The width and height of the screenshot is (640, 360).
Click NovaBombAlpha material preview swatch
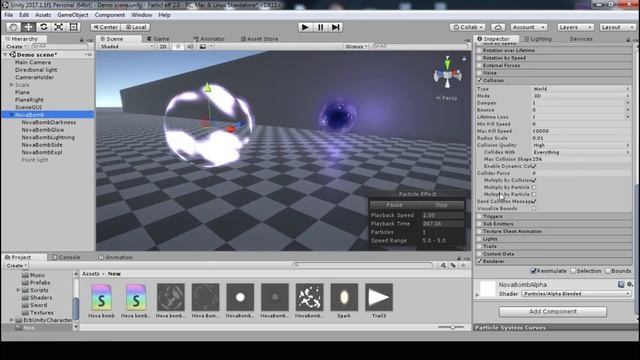tap(487, 289)
